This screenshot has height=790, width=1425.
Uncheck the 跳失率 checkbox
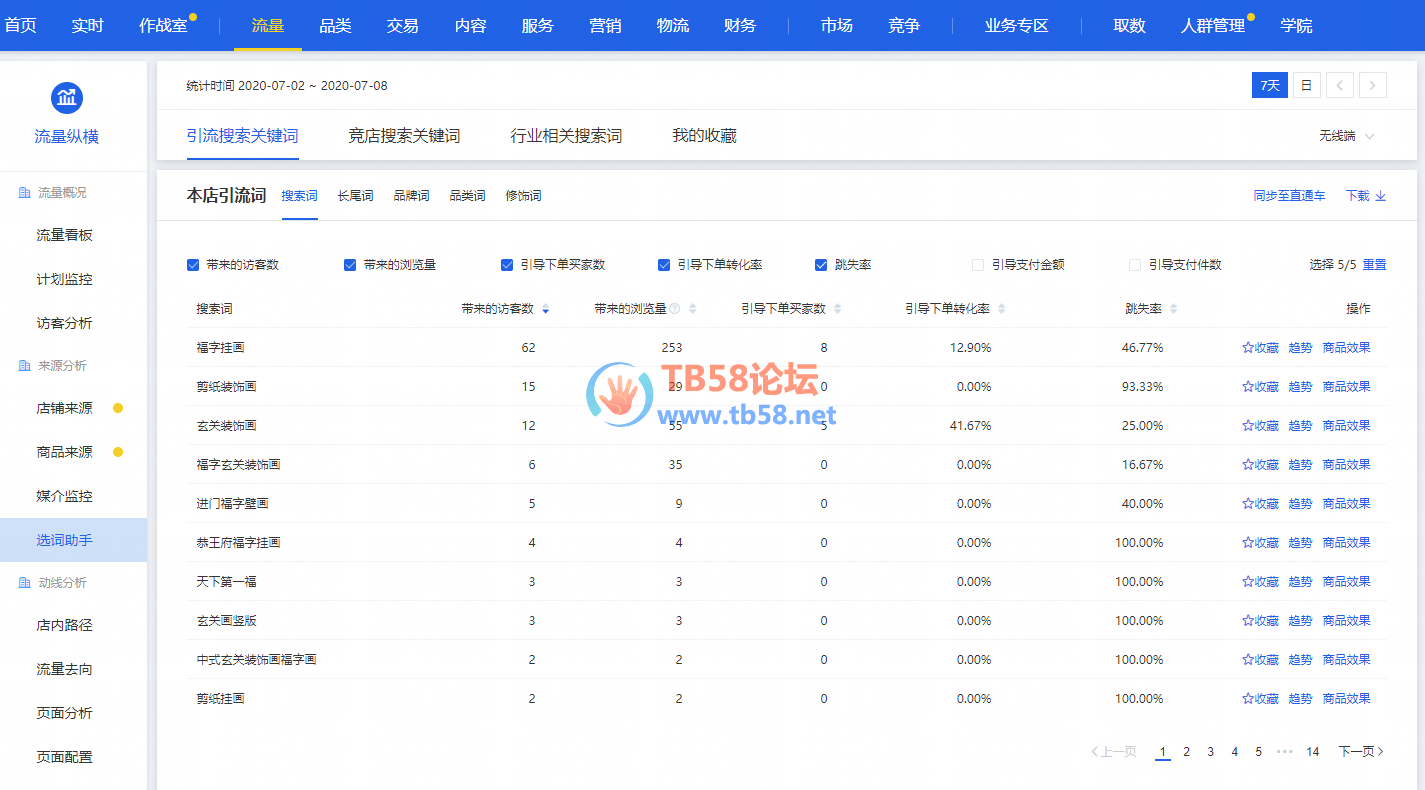click(821, 265)
